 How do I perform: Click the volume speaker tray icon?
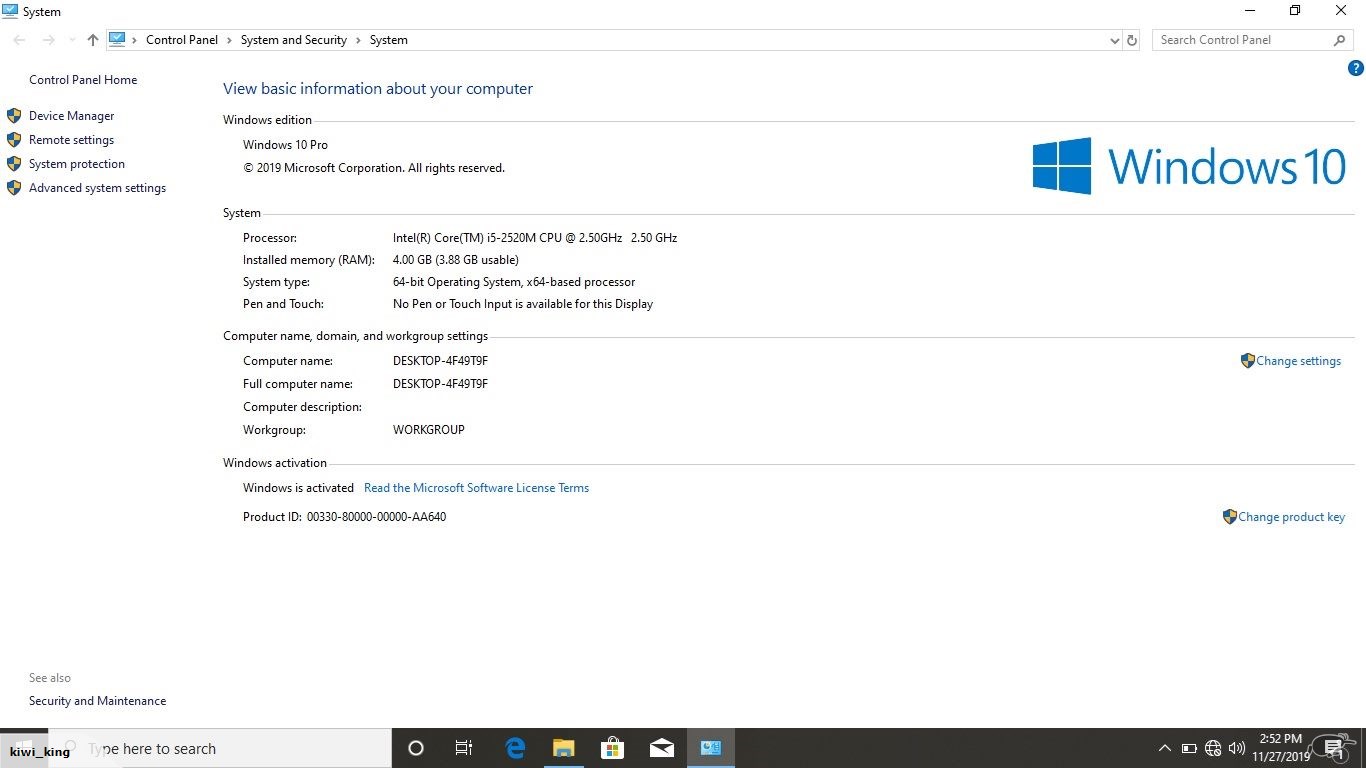pyautogui.click(x=1237, y=748)
